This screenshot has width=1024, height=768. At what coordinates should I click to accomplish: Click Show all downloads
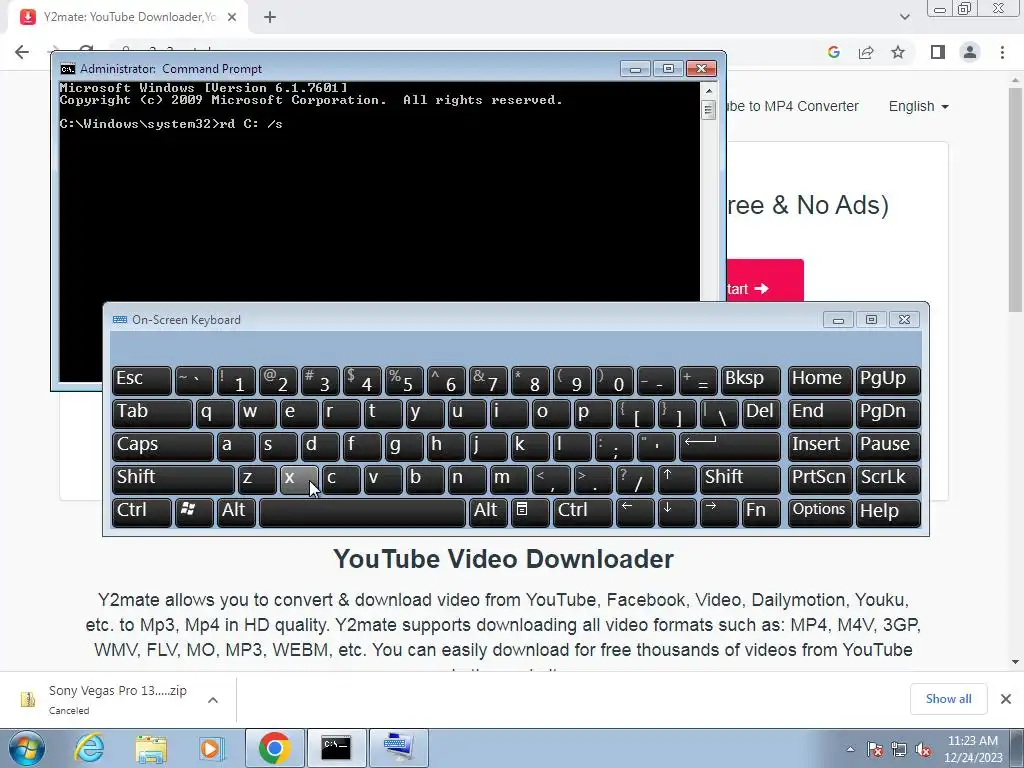(948, 699)
